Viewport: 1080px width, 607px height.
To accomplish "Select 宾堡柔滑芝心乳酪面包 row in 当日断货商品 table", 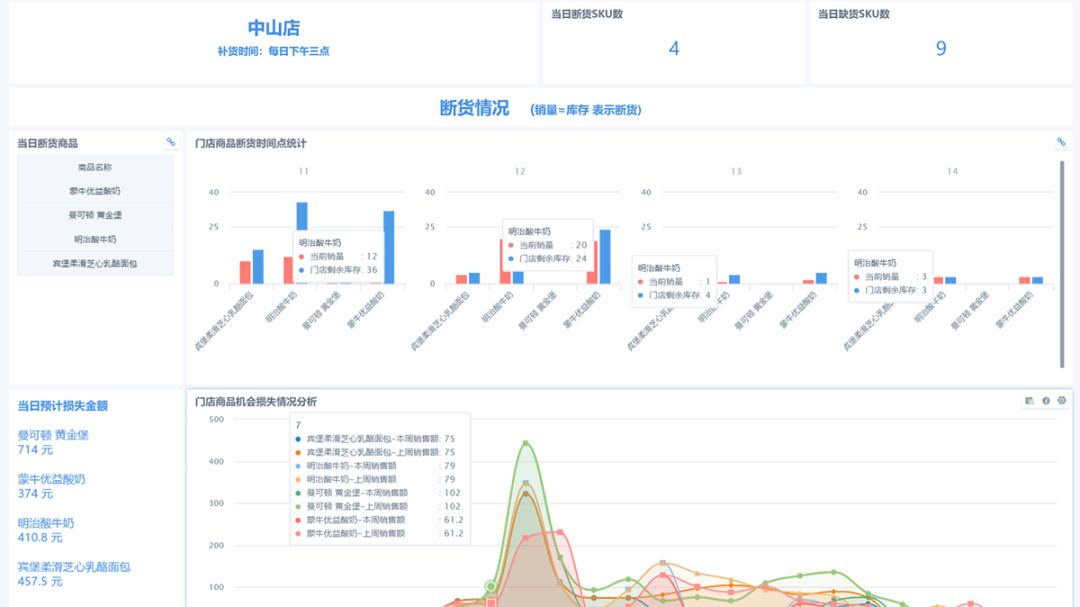I will tap(95, 263).
